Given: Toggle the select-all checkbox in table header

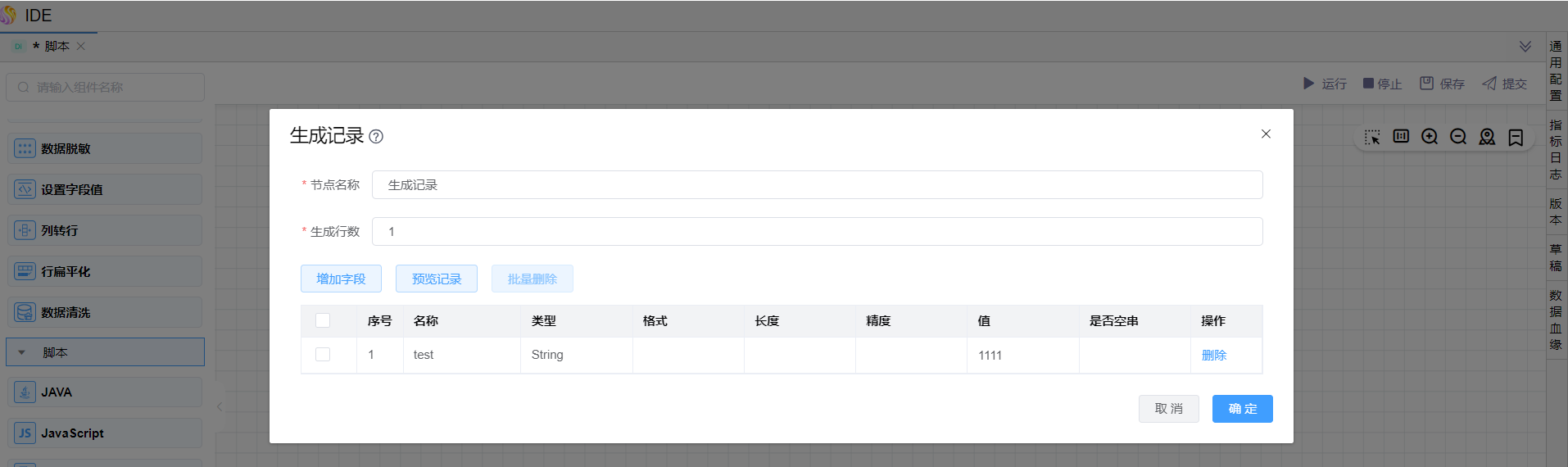Looking at the screenshot, I should 323,320.
